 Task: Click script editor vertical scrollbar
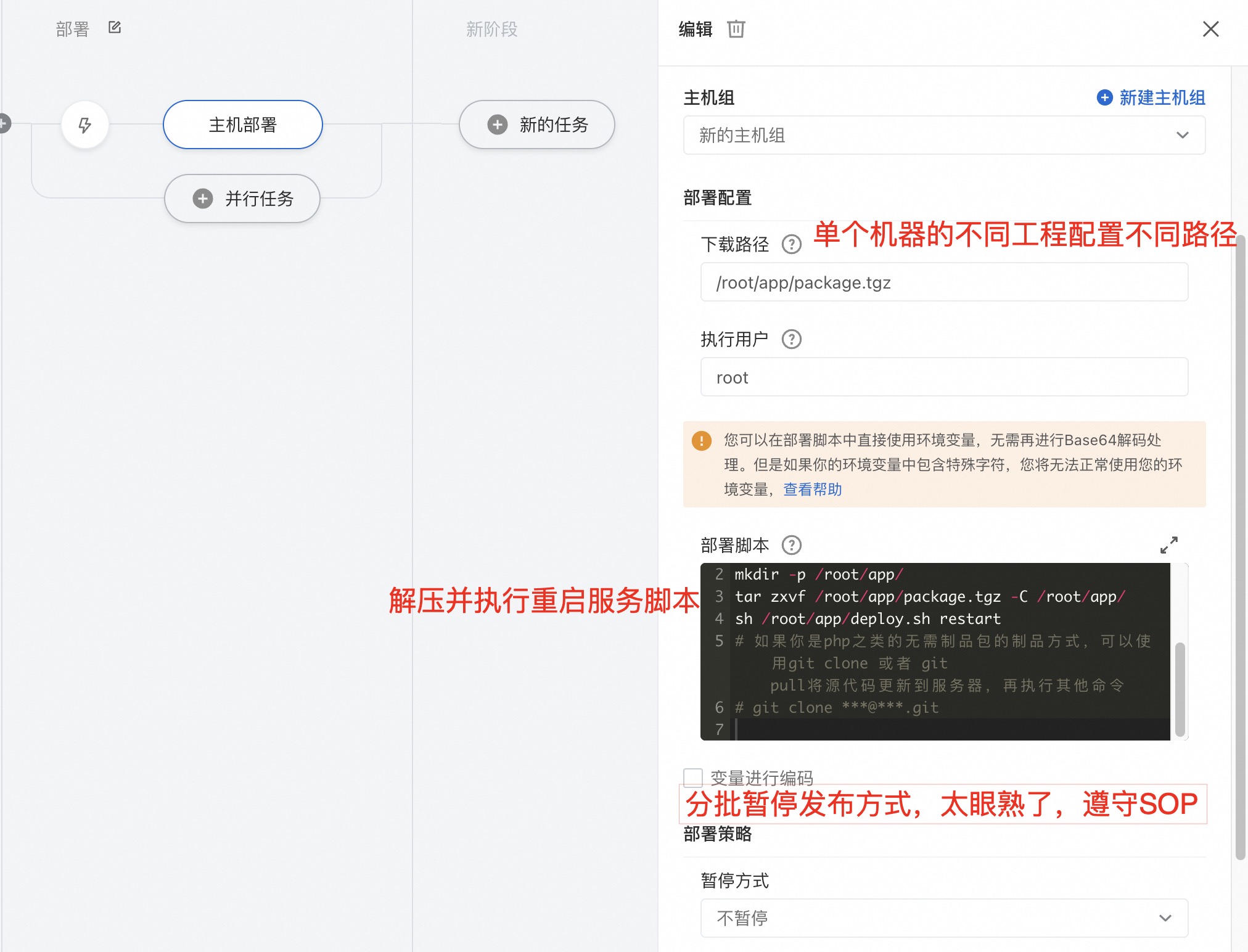tap(1180, 689)
